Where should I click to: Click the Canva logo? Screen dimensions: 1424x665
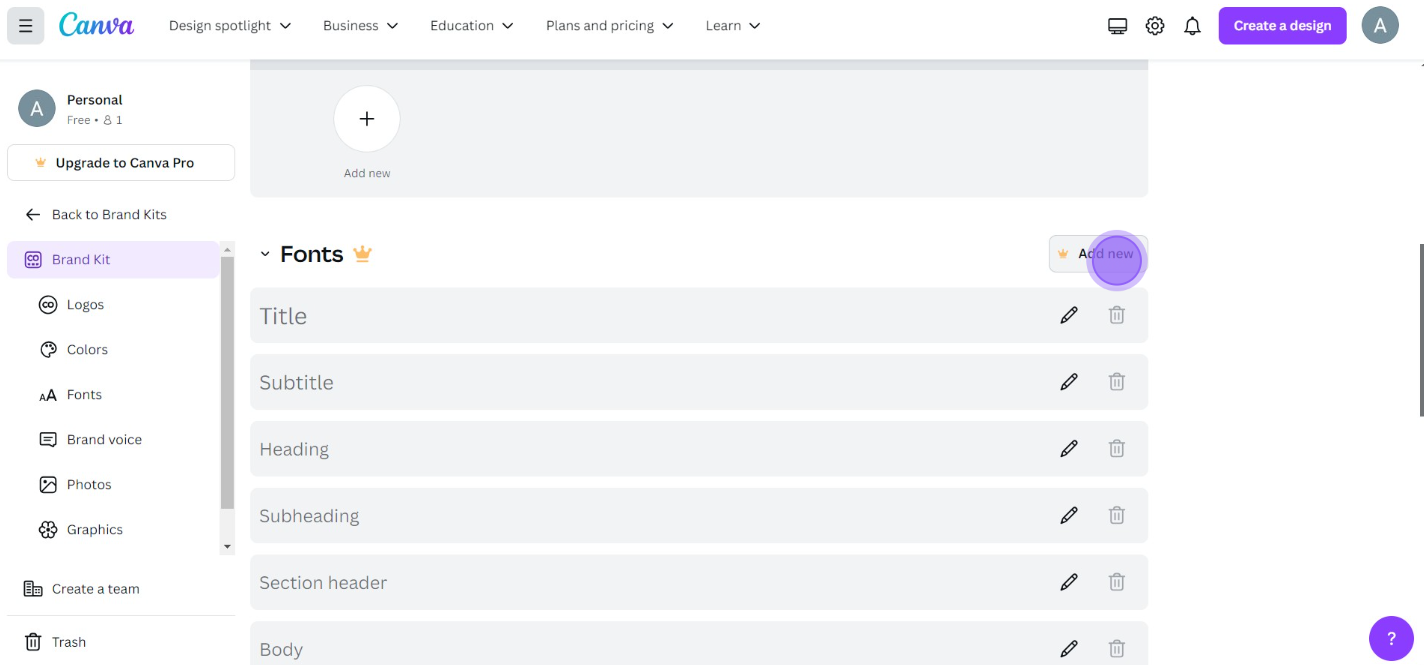(96, 25)
